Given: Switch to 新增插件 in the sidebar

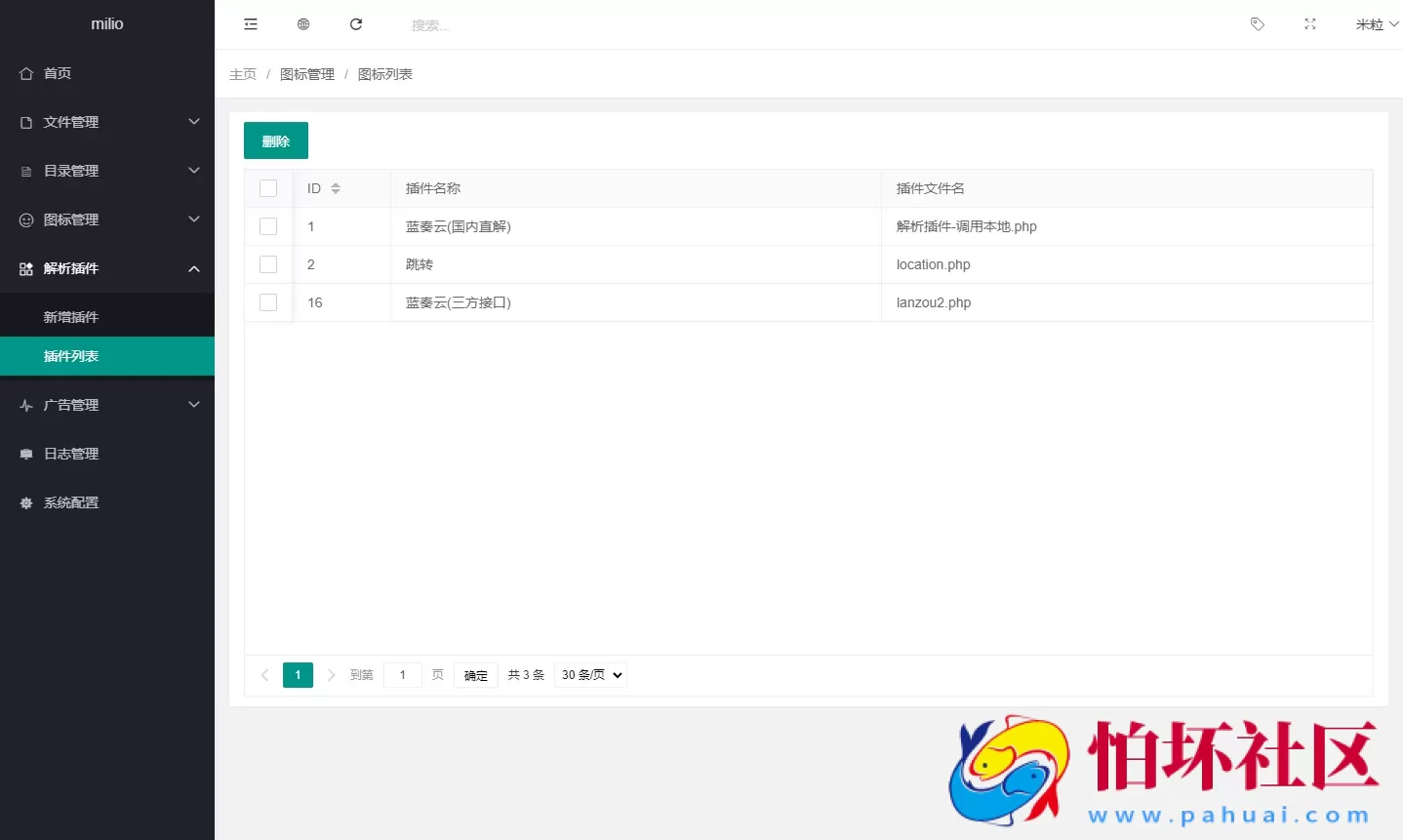Looking at the screenshot, I should 73,316.
